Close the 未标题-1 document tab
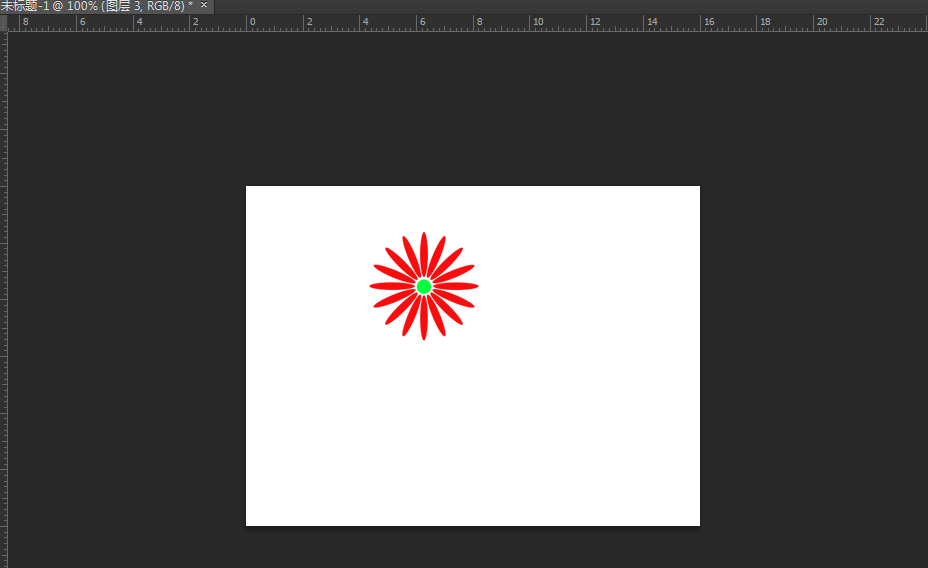The height and width of the screenshot is (568, 928). 204,6
